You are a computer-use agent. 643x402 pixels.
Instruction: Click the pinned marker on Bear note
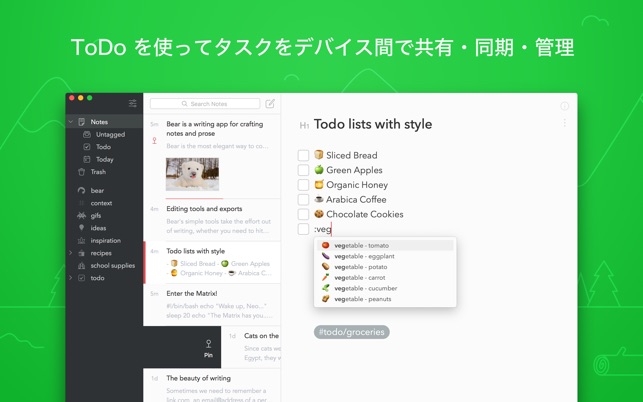(x=154, y=141)
